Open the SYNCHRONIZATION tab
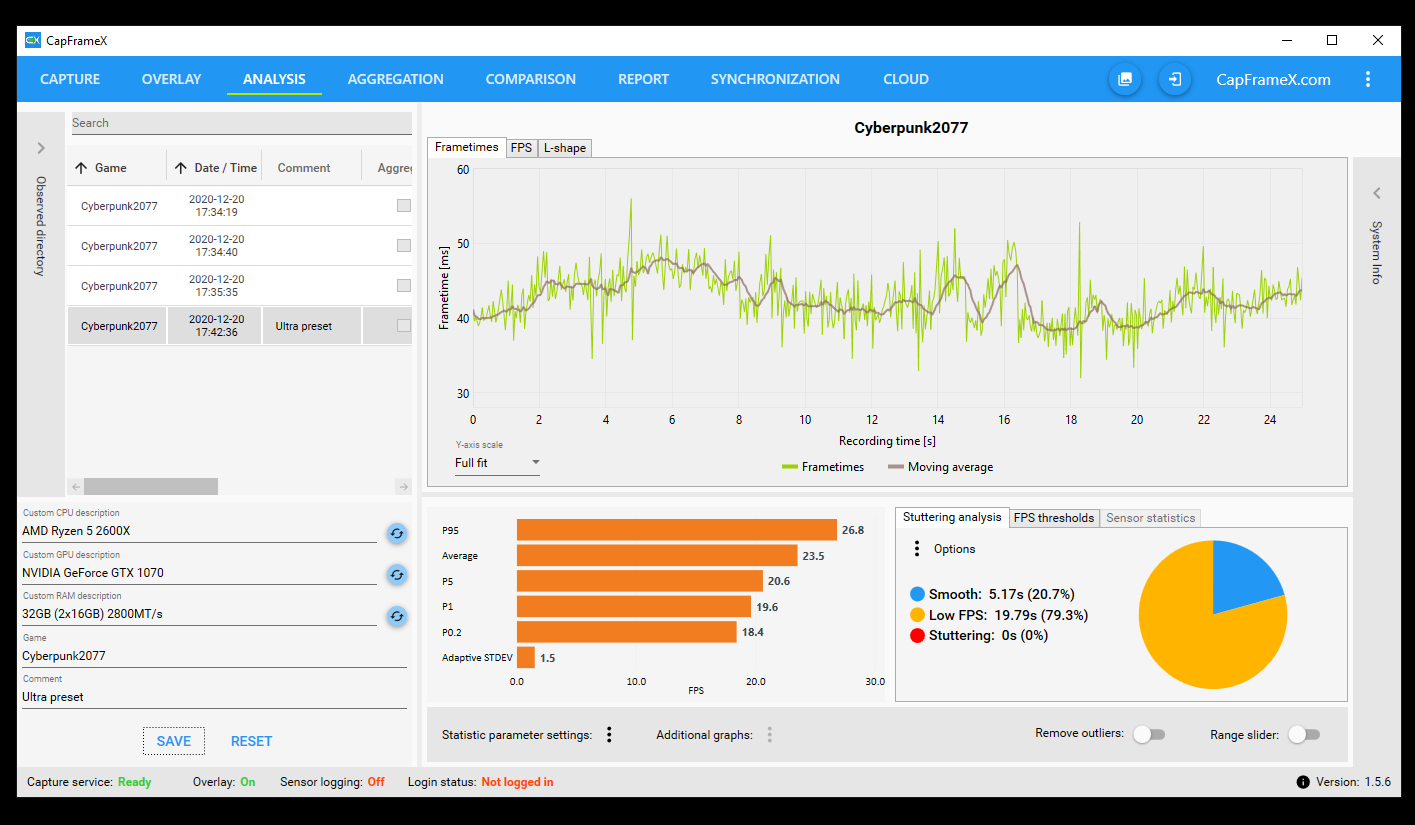The width and height of the screenshot is (1415, 825). [x=775, y=79]
